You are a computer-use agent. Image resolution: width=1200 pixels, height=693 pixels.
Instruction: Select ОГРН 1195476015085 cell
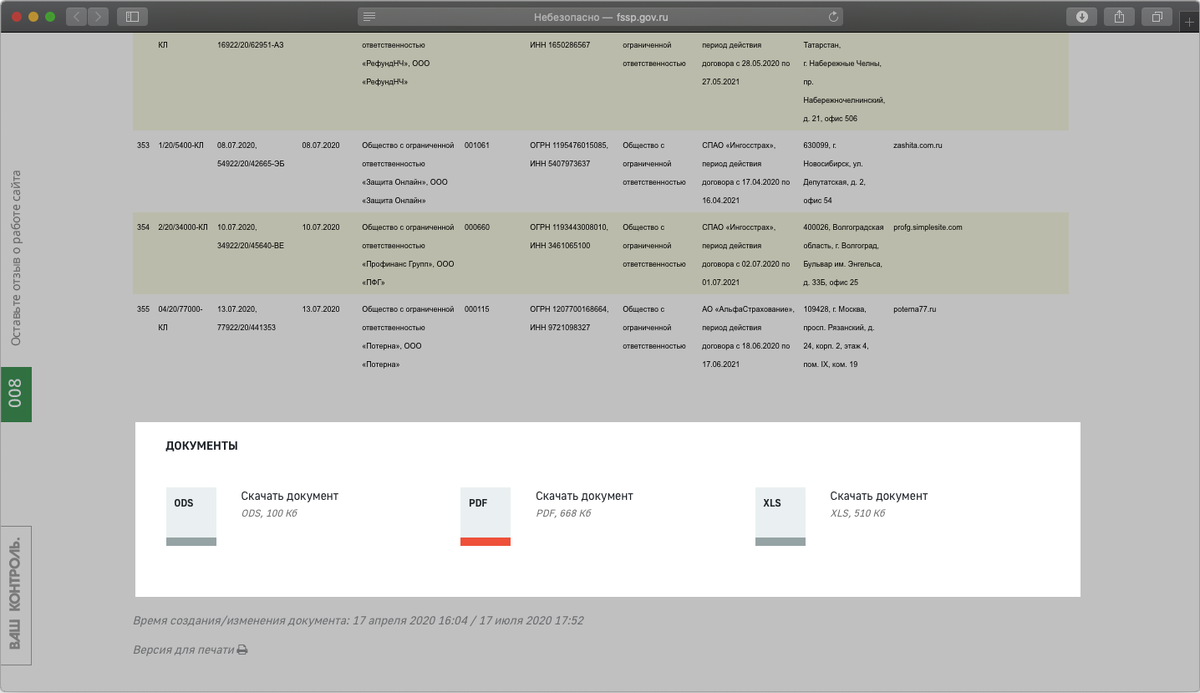click(x=569, y=145)
